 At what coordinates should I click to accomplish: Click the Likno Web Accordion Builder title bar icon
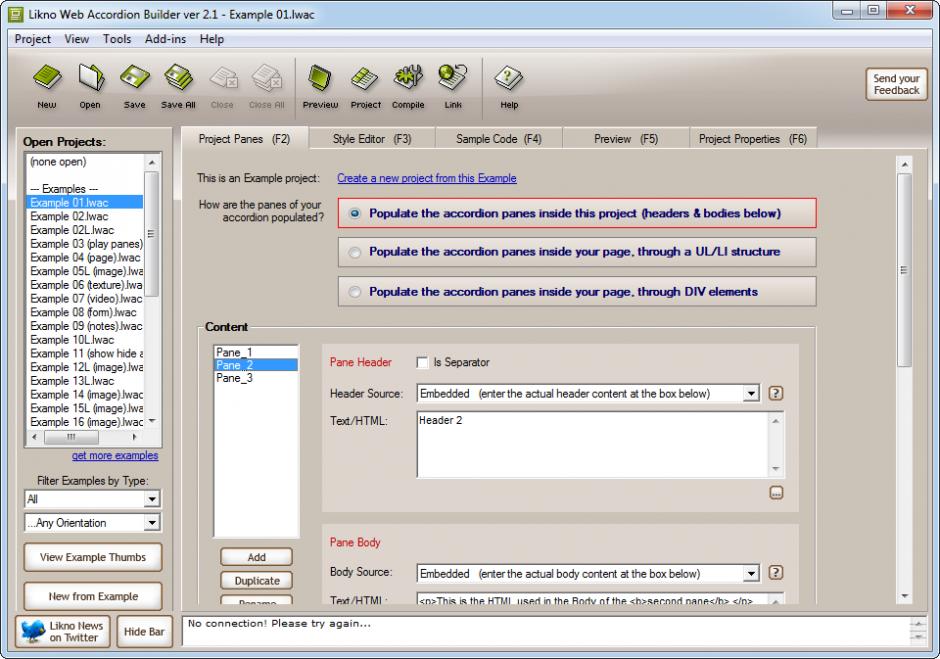tap(16, 14)
